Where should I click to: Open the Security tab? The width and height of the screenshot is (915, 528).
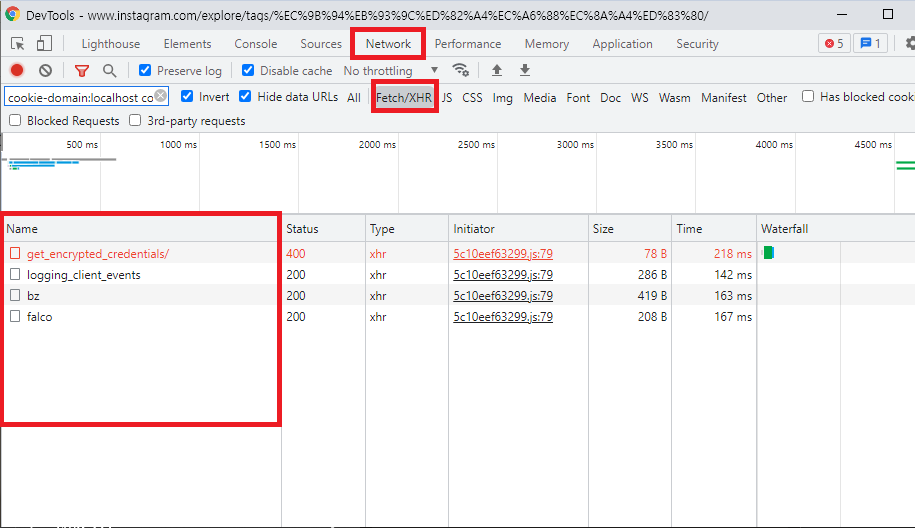697,44
